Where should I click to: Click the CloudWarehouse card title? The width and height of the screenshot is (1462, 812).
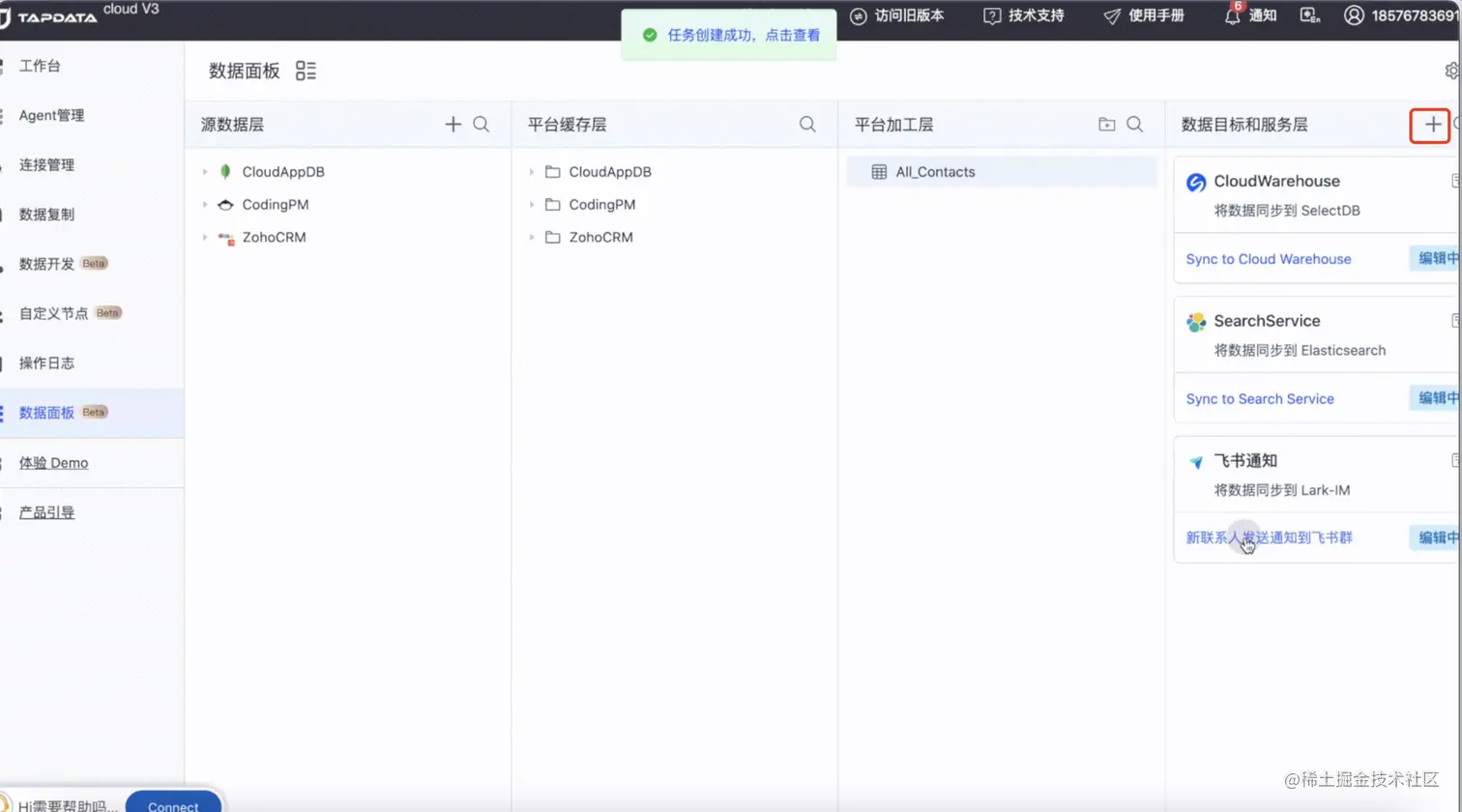(x=1276, y=182)
